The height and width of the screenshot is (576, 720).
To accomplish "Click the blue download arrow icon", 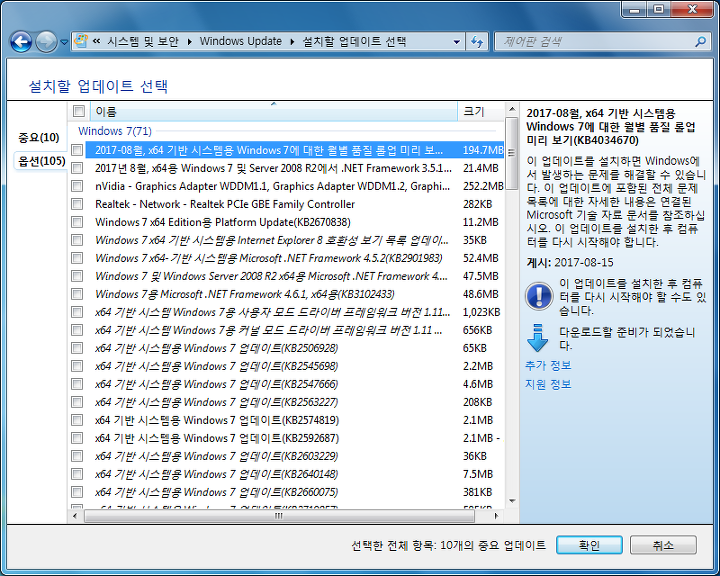I will tap(537, 338).
